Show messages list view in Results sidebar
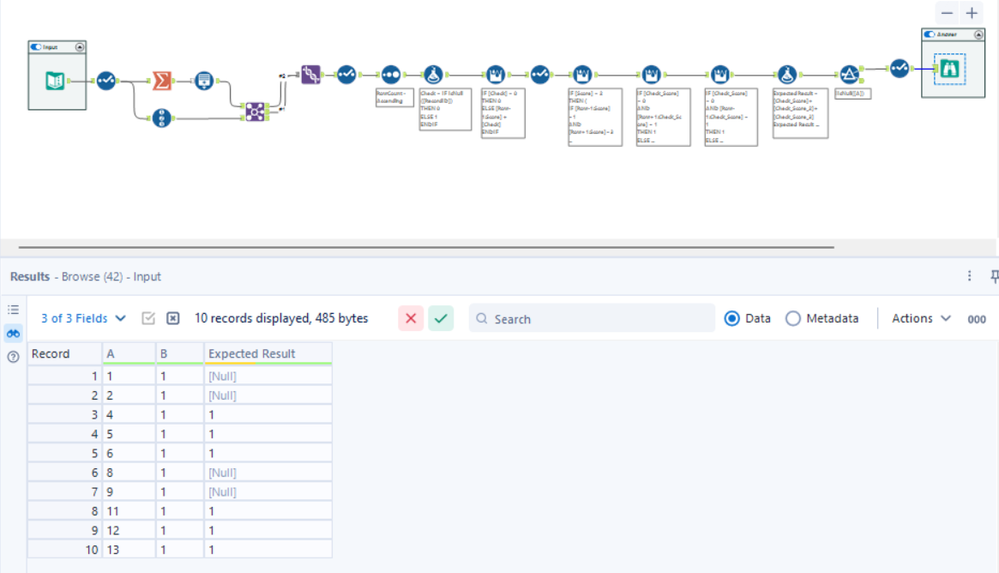The image size is (999, 573). 13,310
